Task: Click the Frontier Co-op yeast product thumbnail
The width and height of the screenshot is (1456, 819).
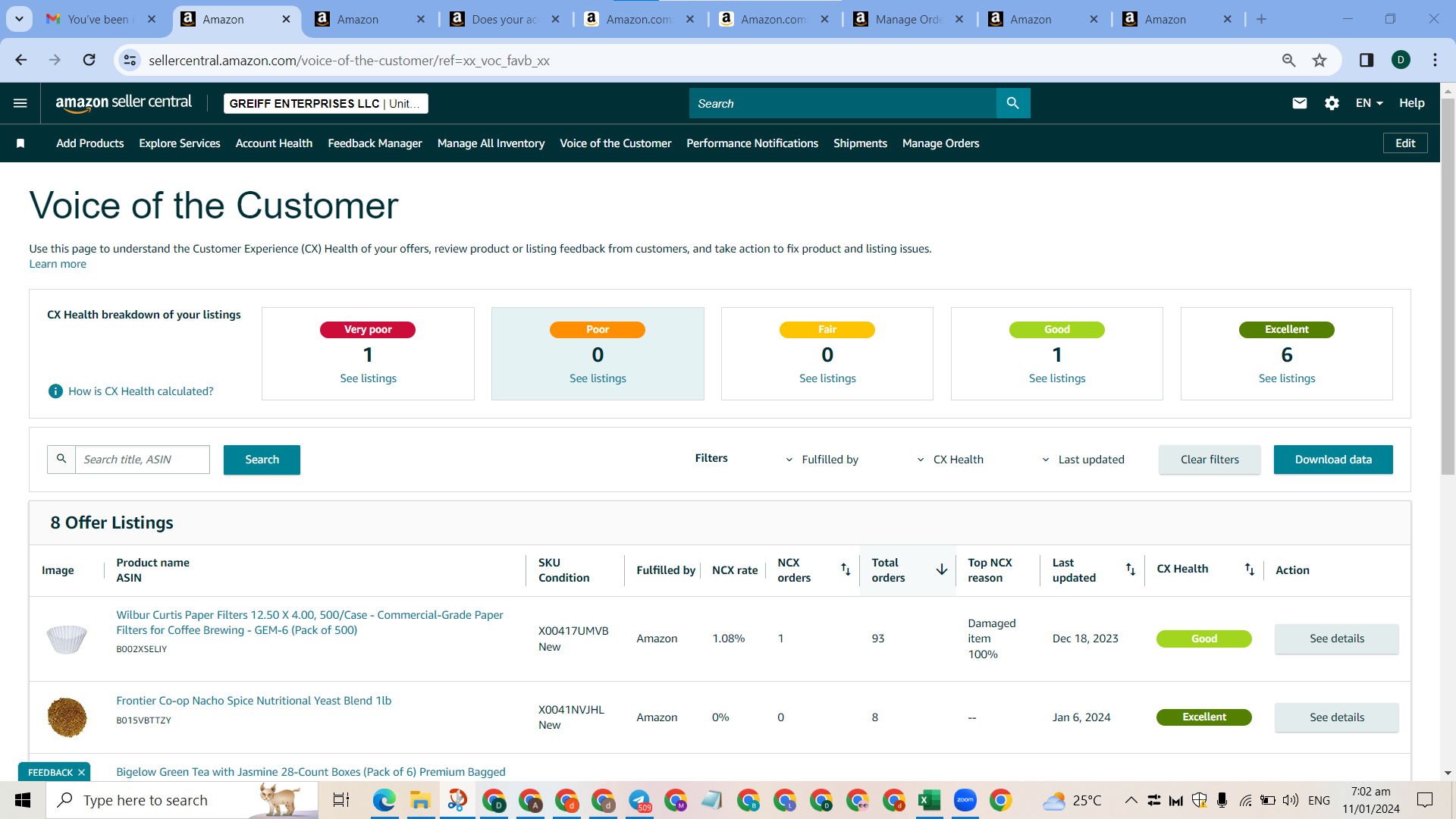Action: [x=67, y=717]
